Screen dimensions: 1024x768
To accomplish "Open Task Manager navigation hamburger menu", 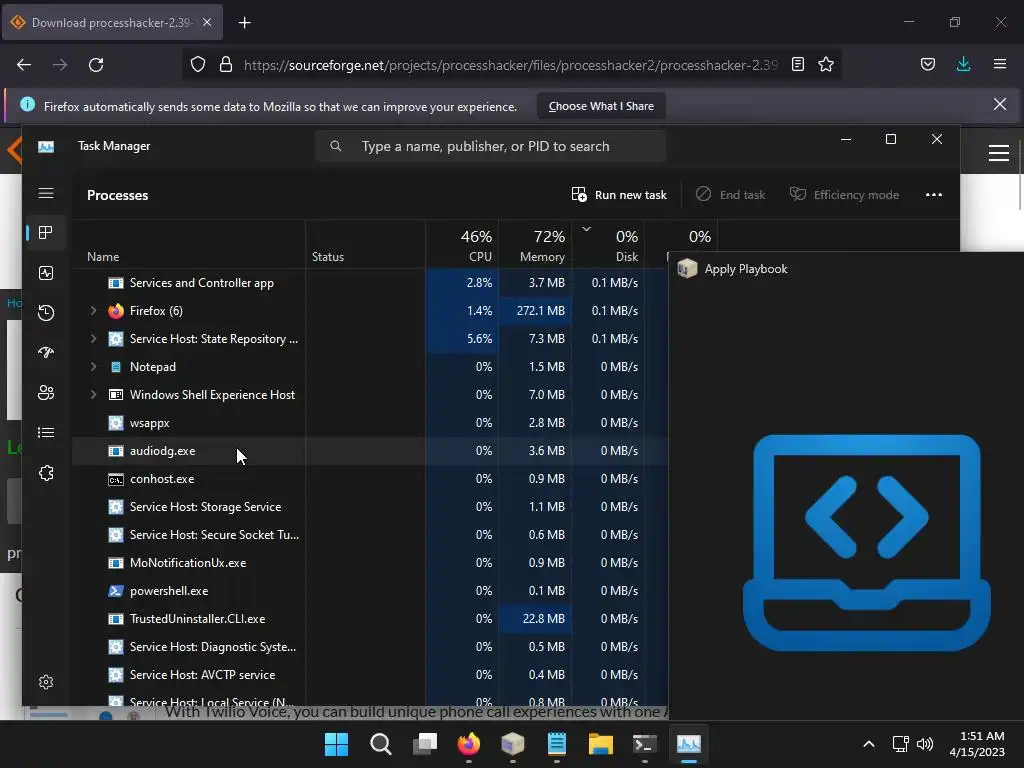I will click(46, 193).
